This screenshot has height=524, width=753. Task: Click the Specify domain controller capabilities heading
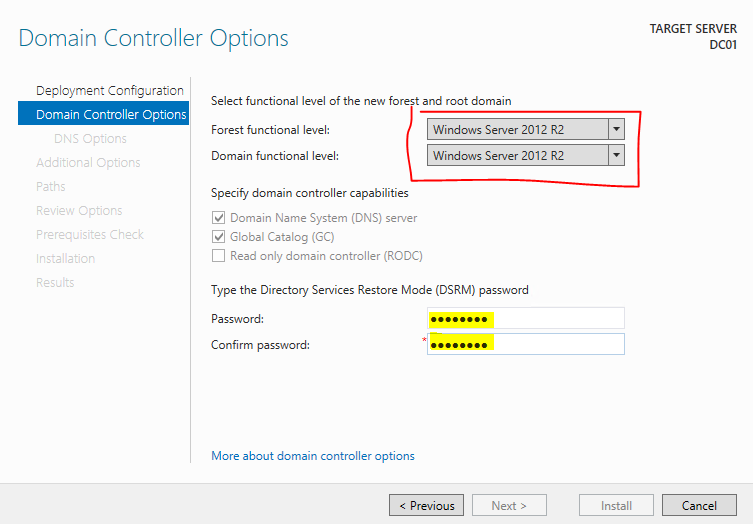(310, 193)
